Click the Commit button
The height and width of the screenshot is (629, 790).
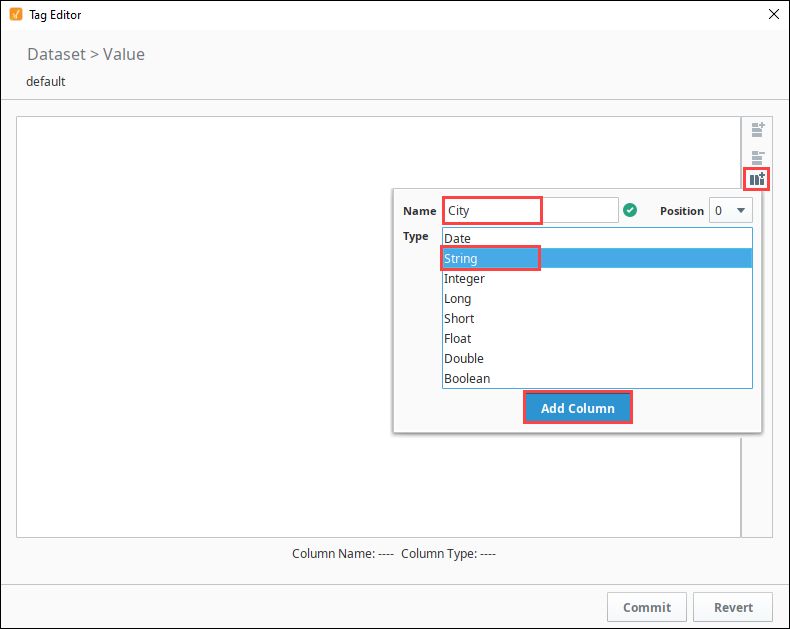(x=646, y=607)
